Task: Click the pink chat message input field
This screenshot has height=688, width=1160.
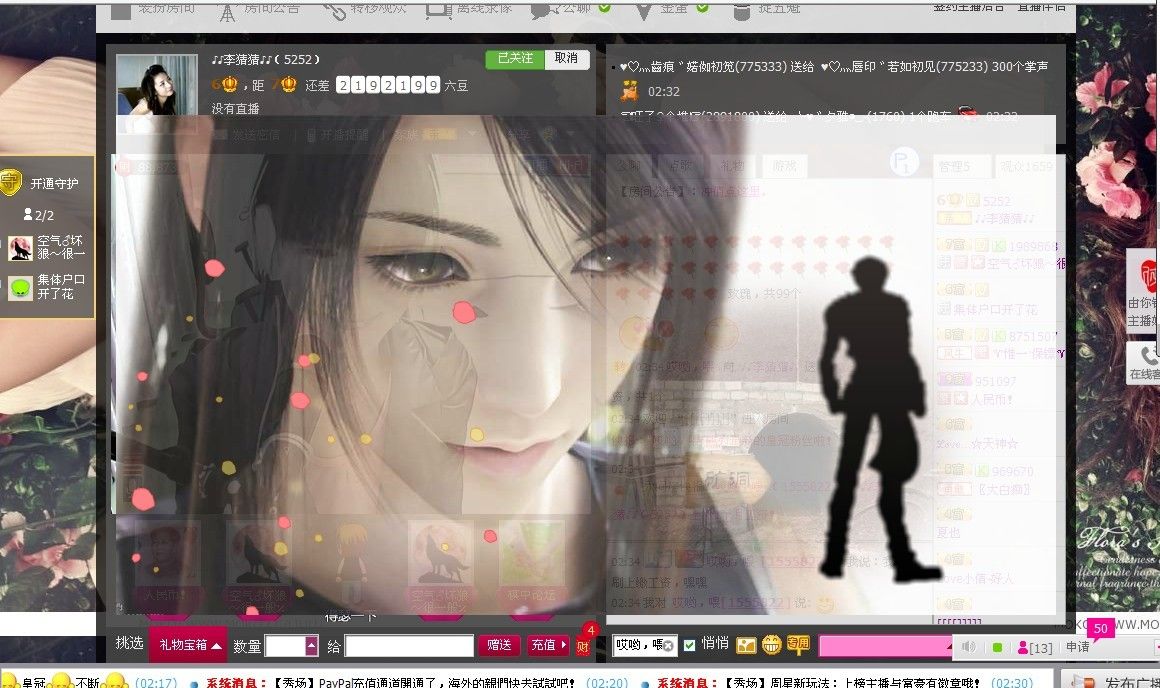Action: tap(885, 646)
